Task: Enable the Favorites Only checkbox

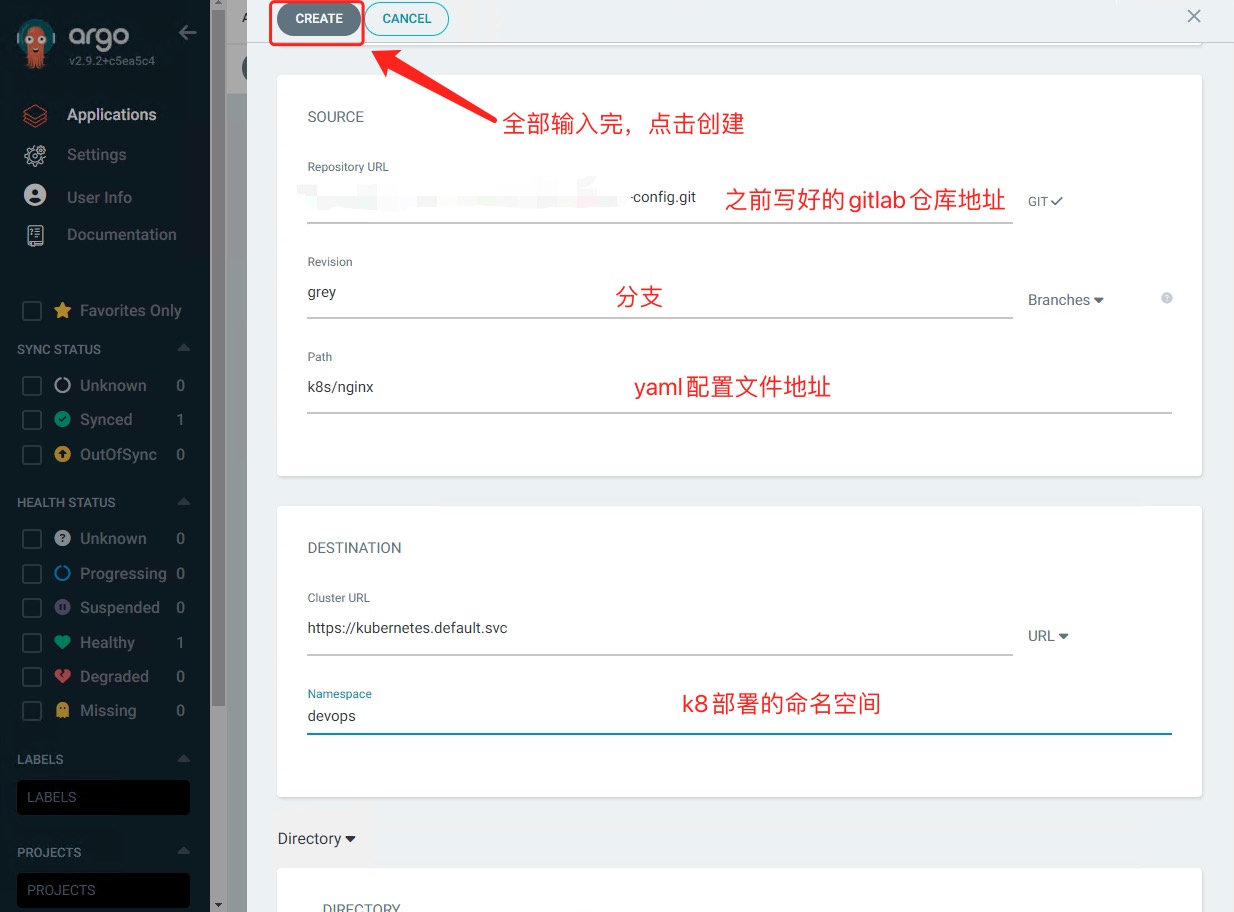Action: pos(32,311)
